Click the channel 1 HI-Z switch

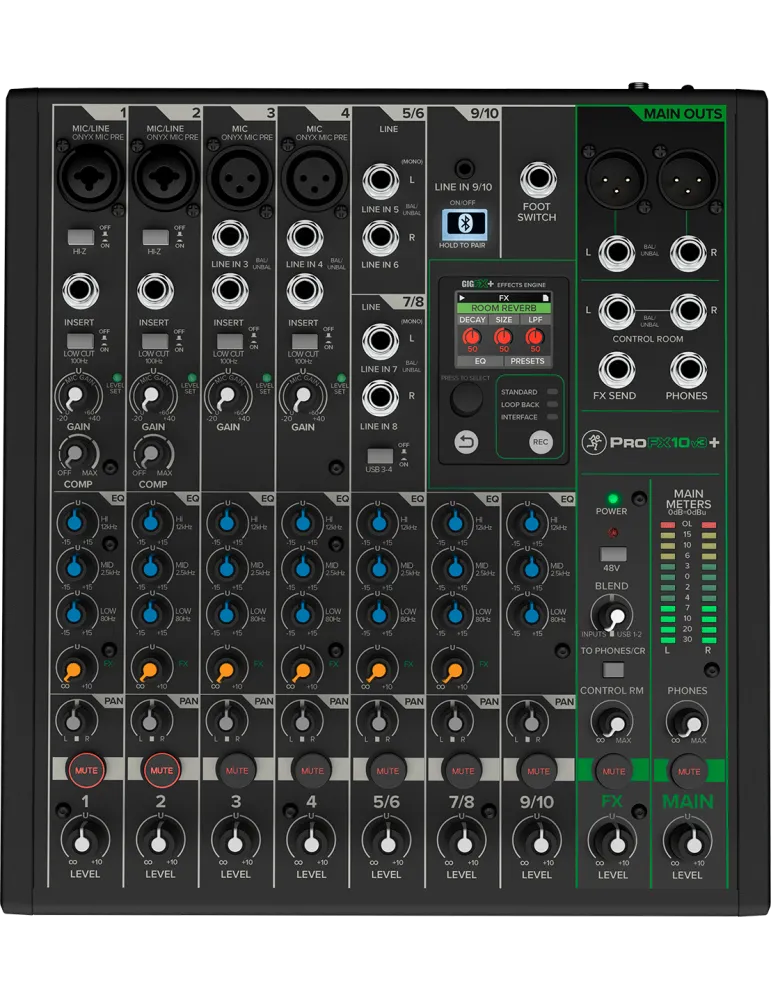80,237
